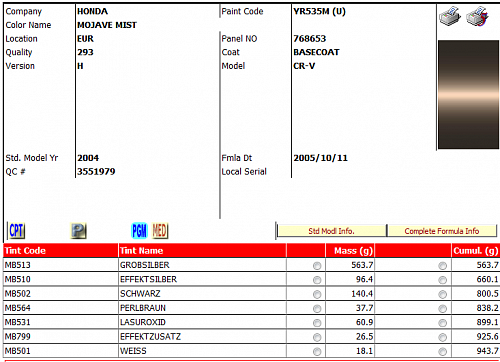Click tint name GROBSILBER
The image size is (500, 362).
coord(145,265)
